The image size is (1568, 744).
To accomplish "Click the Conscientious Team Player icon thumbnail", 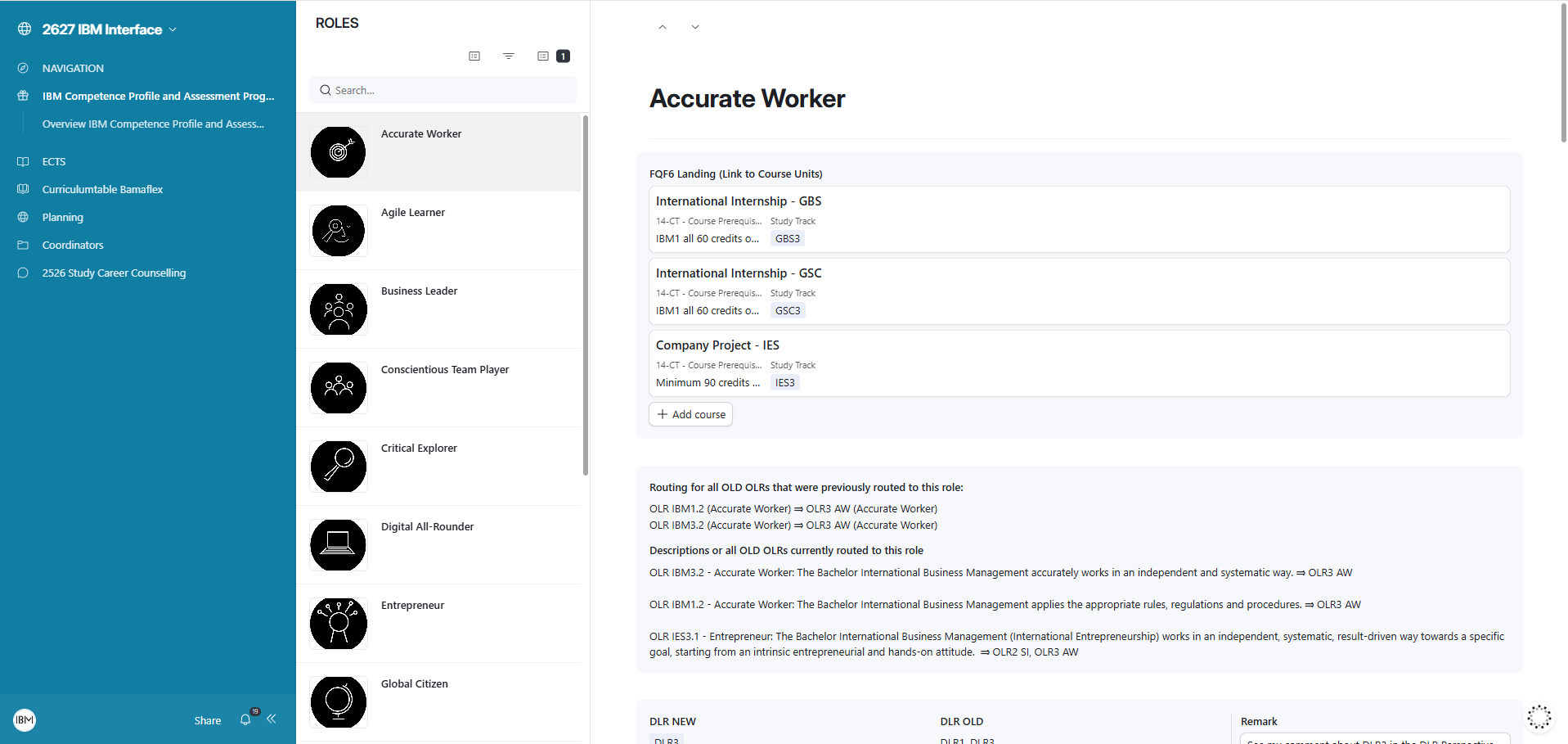I will point(339,388).
